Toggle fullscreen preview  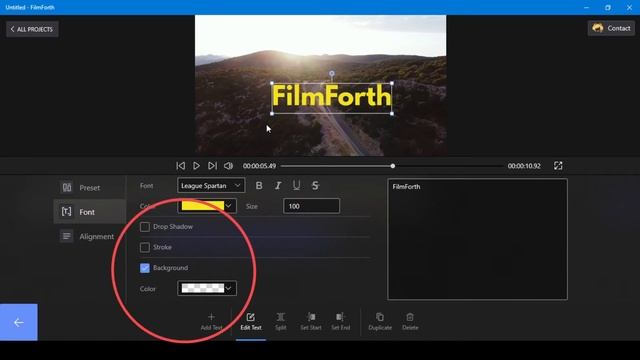click(558, 165)
